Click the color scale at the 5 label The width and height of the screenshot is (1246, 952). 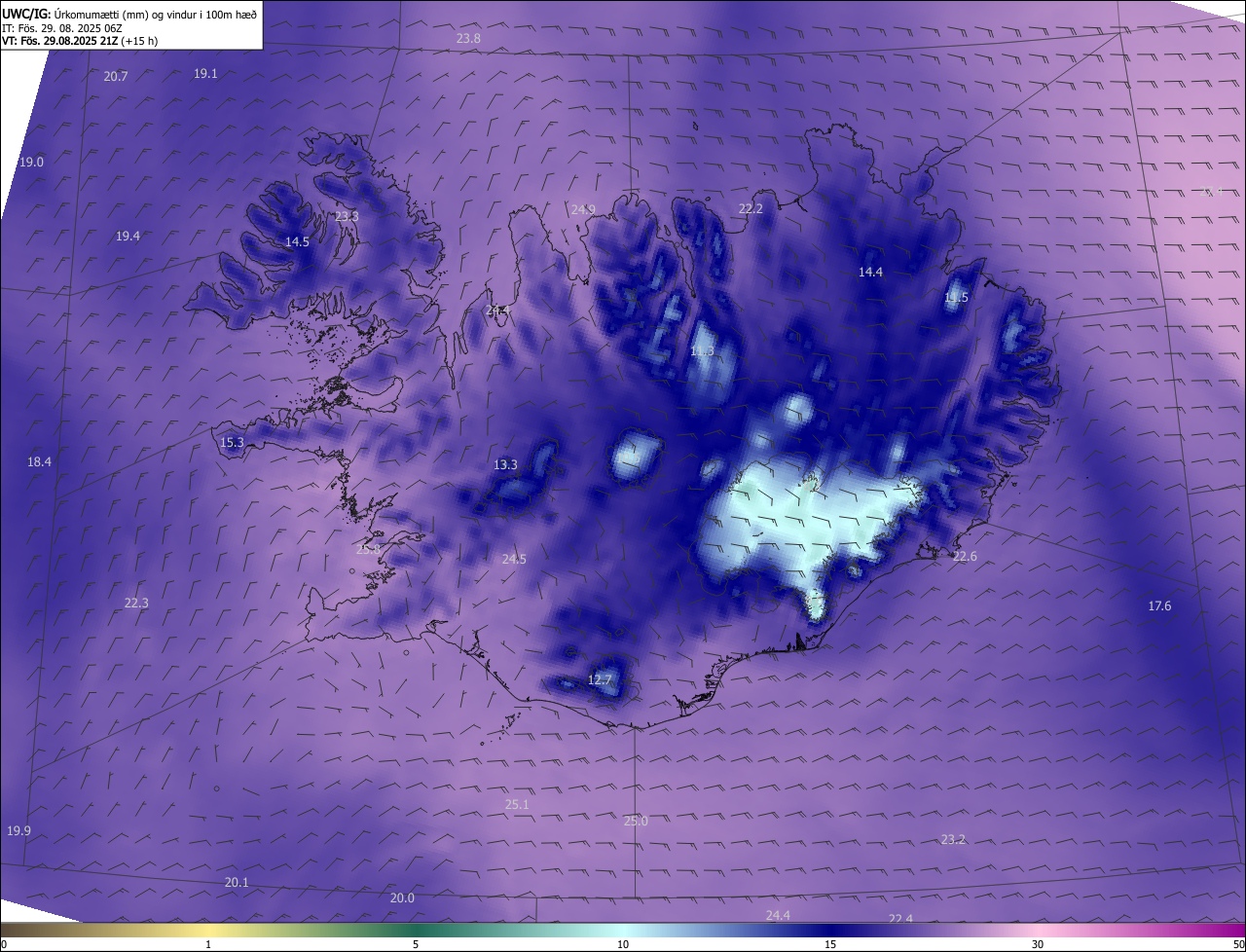tap(416, 944)
